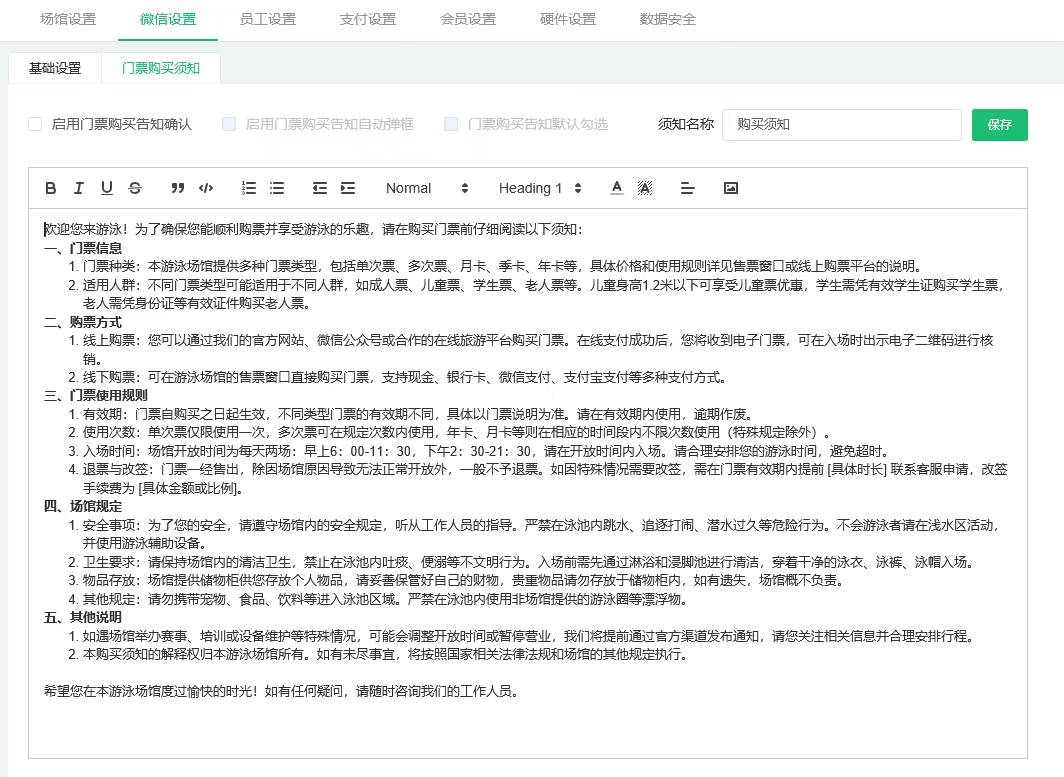Open the 基础设置 sub-tab

55,68
